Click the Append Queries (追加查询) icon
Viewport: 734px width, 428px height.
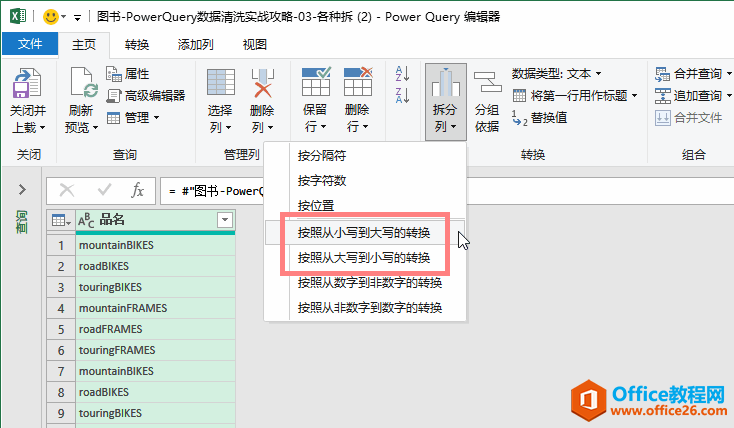pos(662,96)
